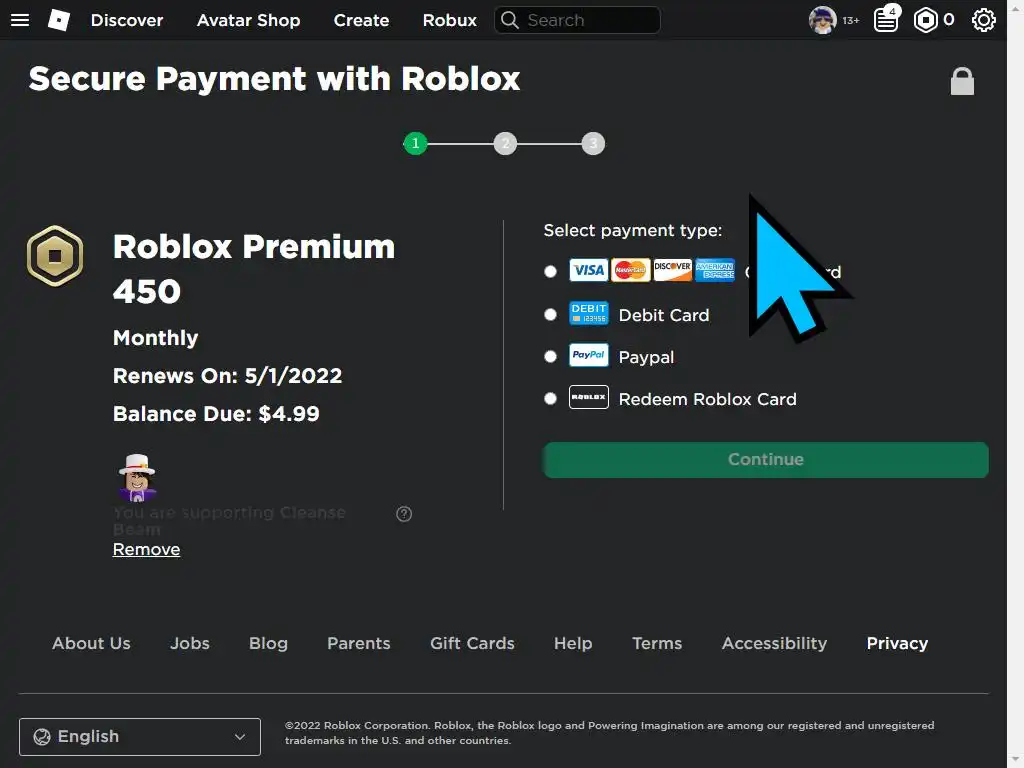The image size is (1024, 768).
Task: Click the supported creator avatar thumbnail
Action: (x=136, y=477)
